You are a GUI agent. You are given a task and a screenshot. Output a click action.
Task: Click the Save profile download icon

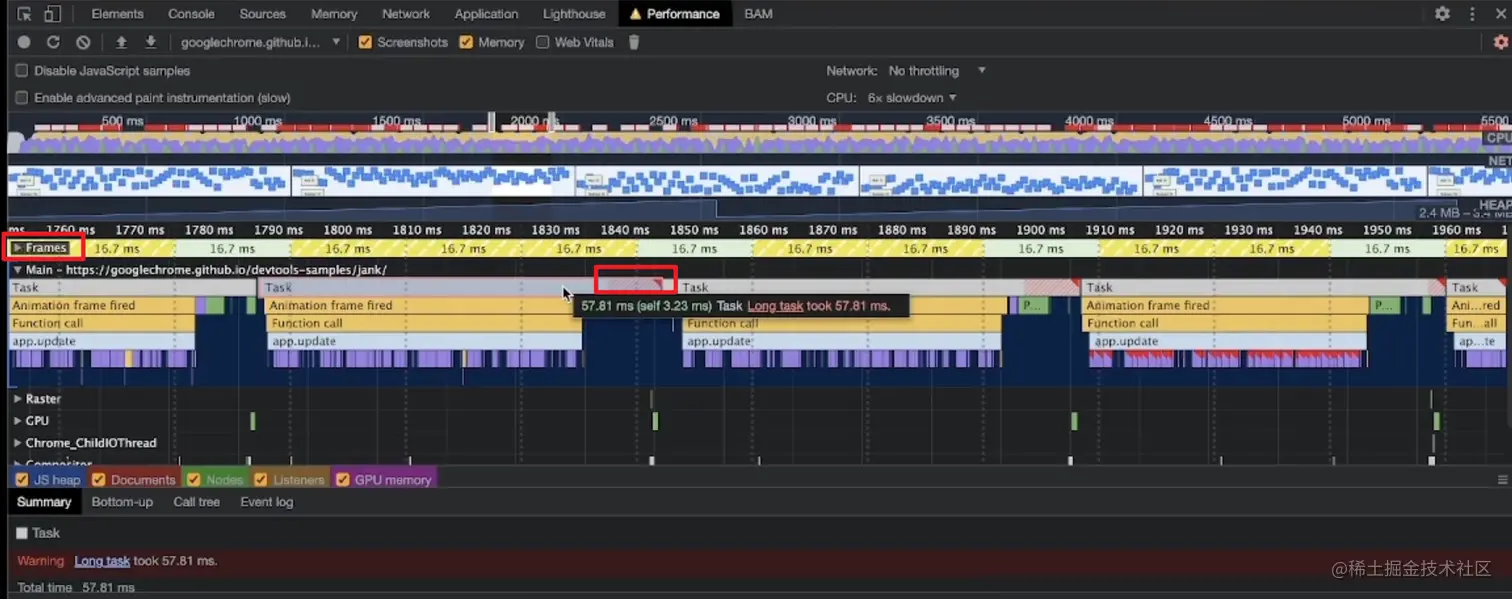point(151,42)
